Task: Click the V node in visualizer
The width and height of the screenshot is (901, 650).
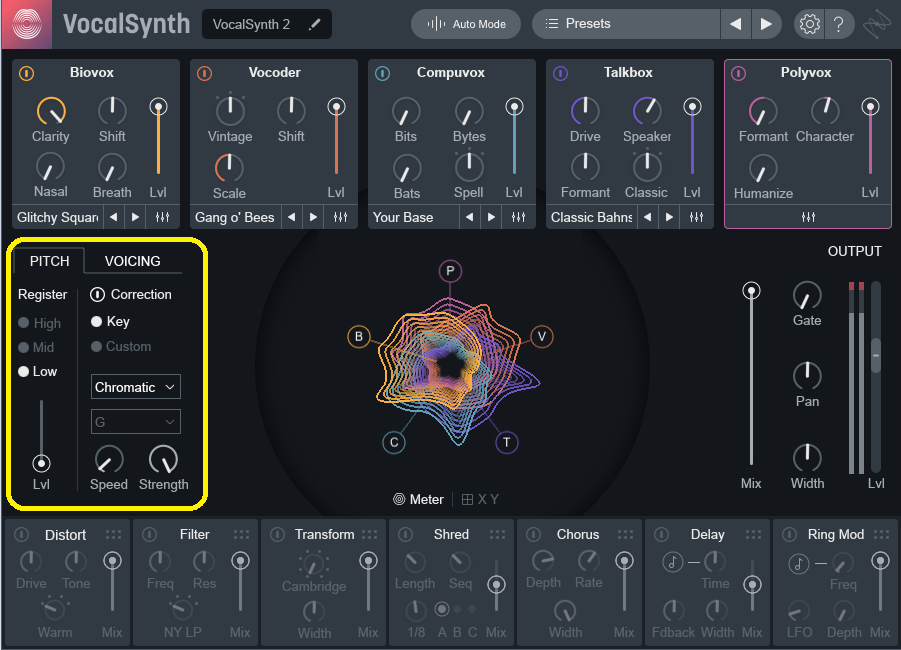Action: coord(541,337)
